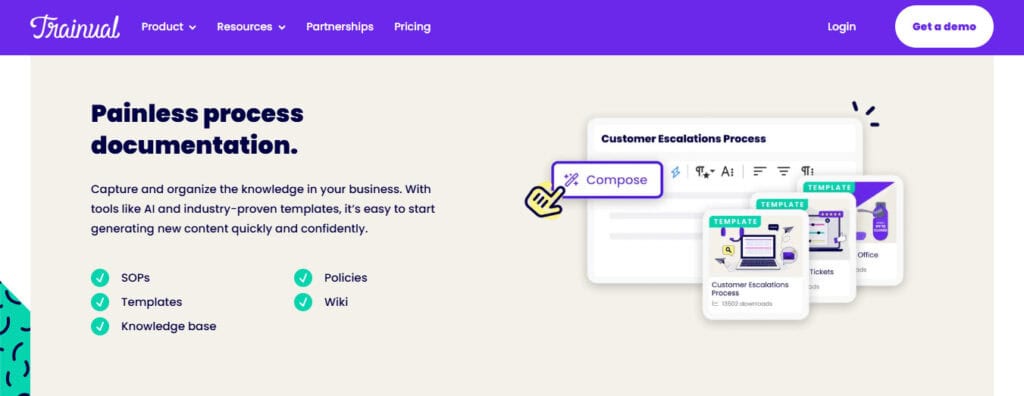
Task: Click the magic wand icon on Compose
Action: (x=571, y=179)
